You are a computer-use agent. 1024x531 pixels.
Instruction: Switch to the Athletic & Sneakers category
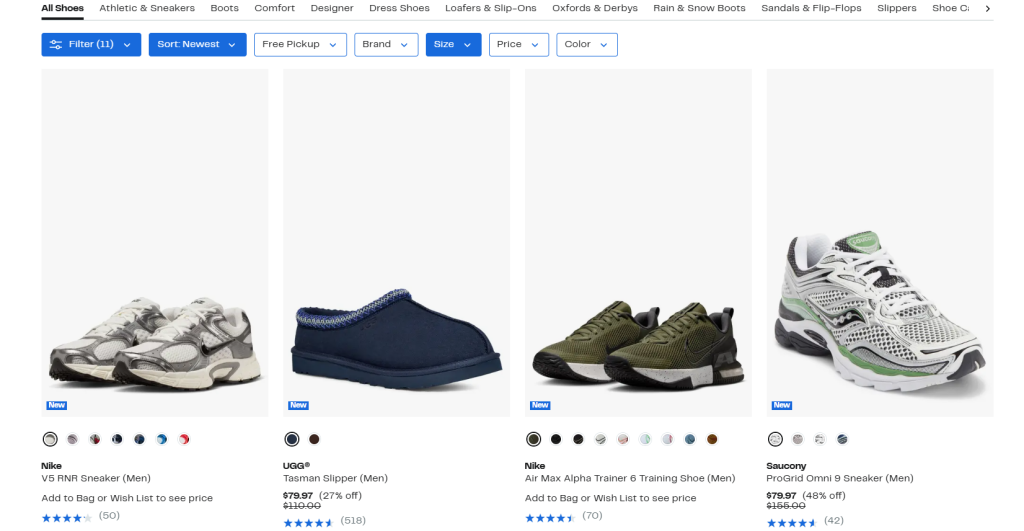pyautogui.click(x=147, y=8)
